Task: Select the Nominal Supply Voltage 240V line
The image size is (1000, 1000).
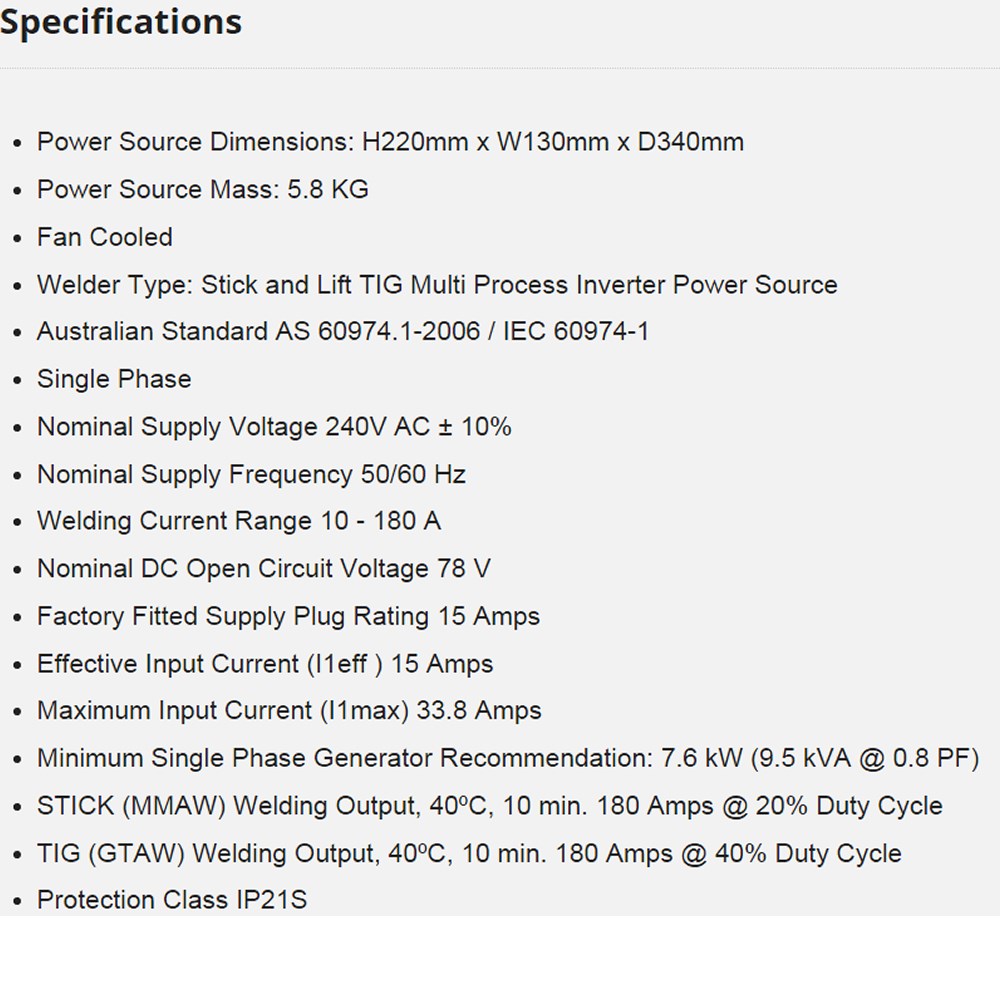Action: click(274, 427)
